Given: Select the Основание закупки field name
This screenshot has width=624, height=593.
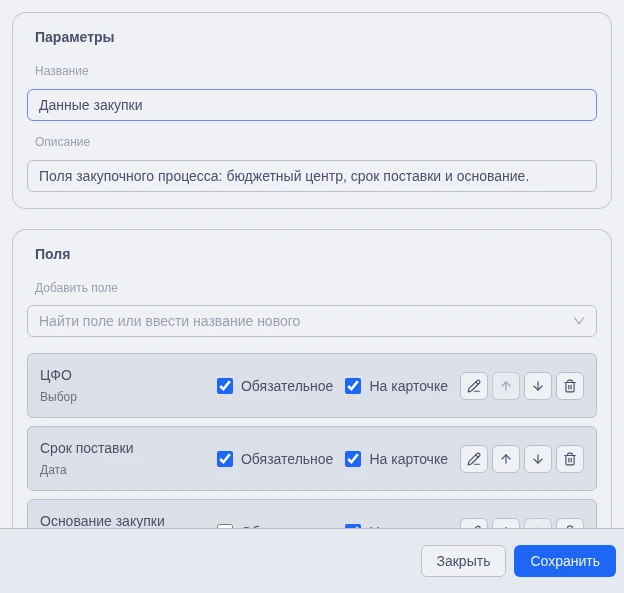Looking at the screenshot, I should pyautogui.click(x=102, y=521).
